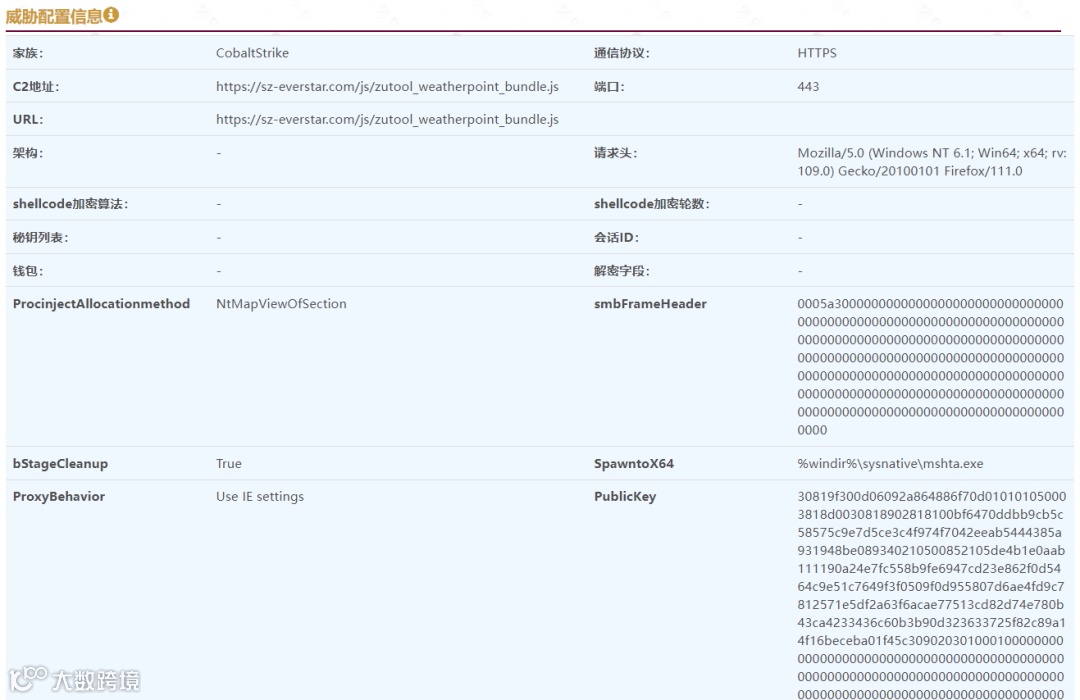This screenshot has width=1080, height=700.
Task: Click the shellcode加密轮数 label
Action: click(x=652, y=204)
